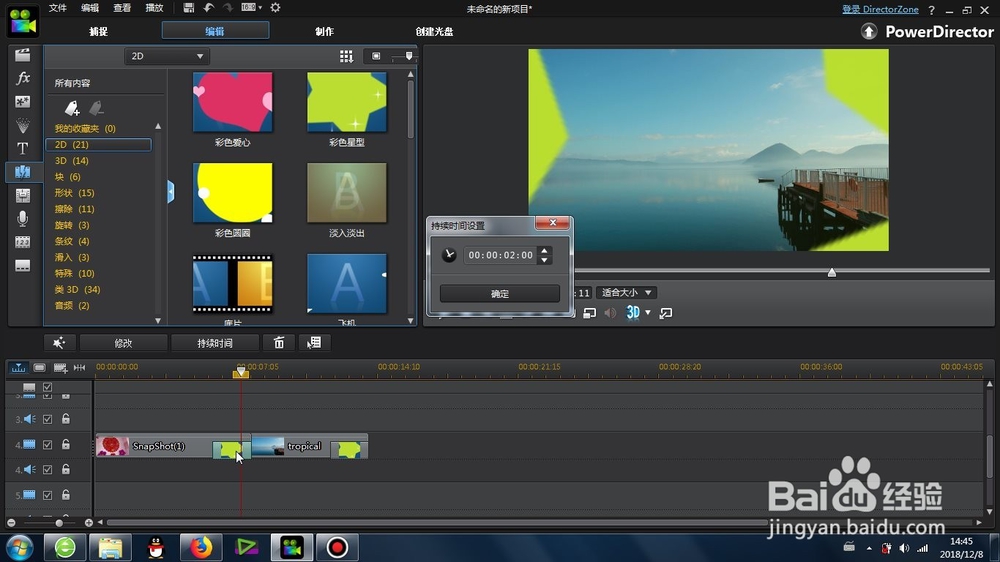Open the Effect Room fx icon

22,78
